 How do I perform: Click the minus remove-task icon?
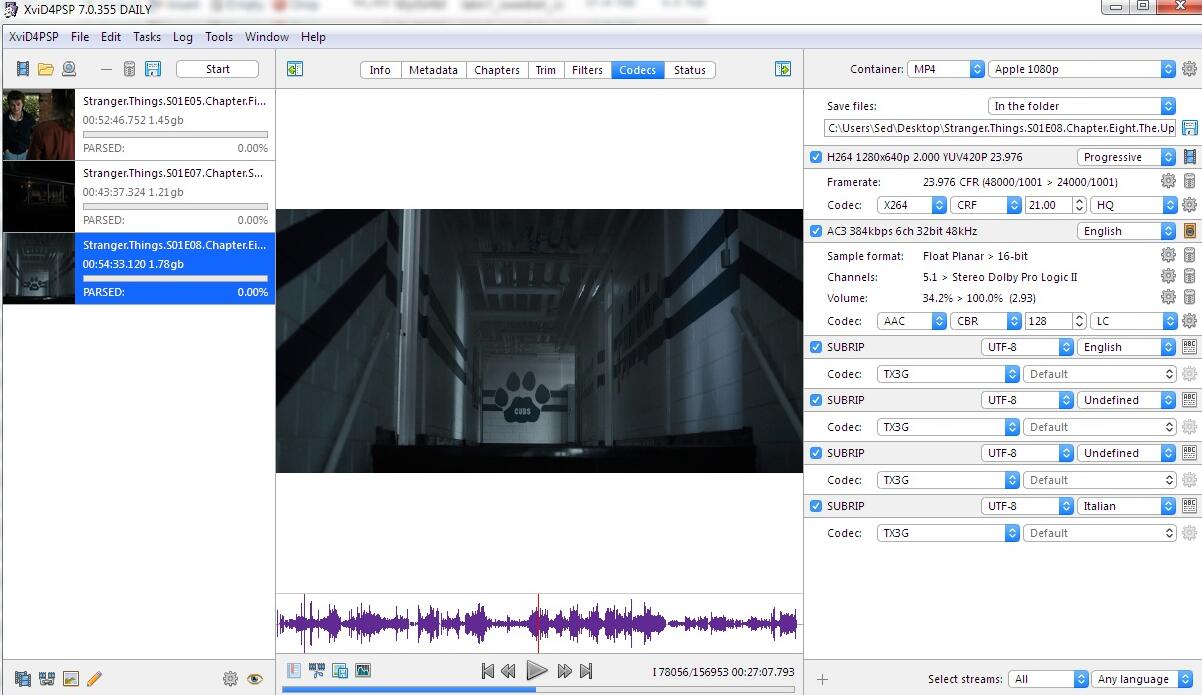(x=107, y=69)
